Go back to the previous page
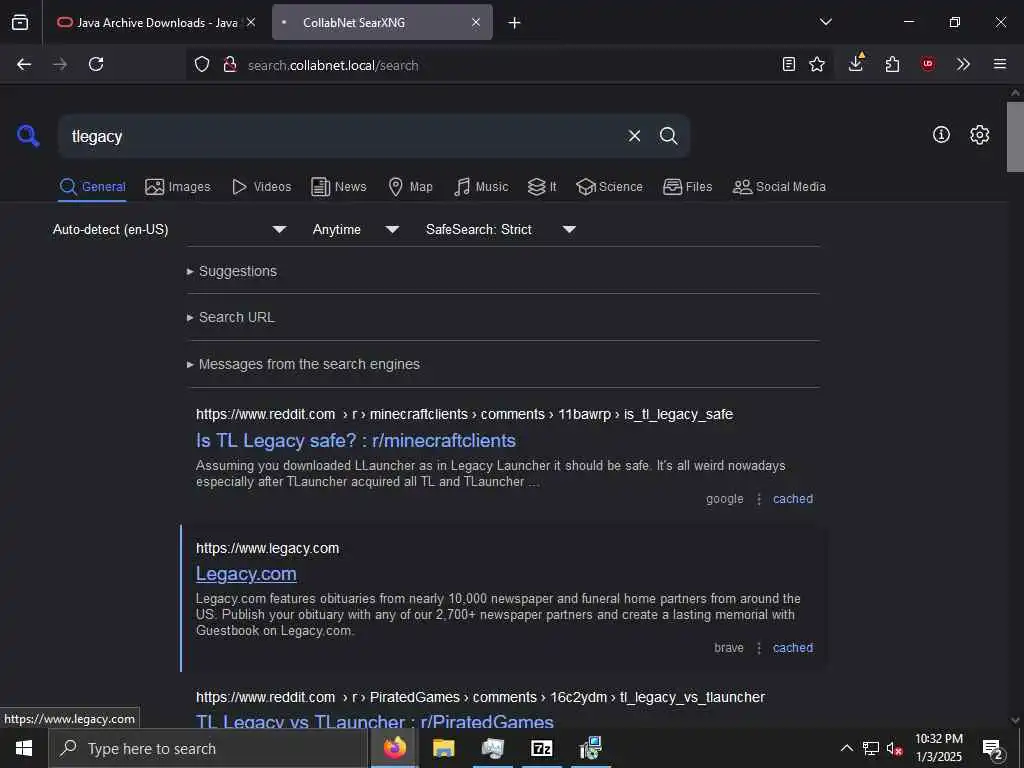Screen dimensions: 1024x768 coord(24,64)
